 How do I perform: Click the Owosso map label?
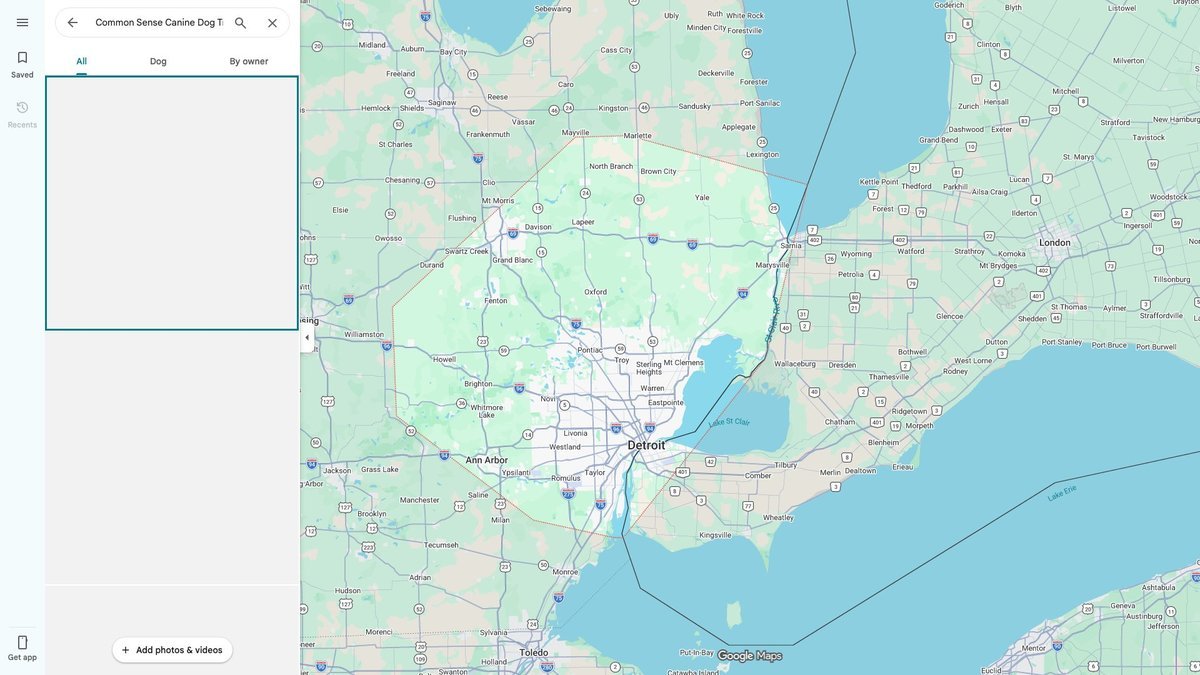pos(388,238)
